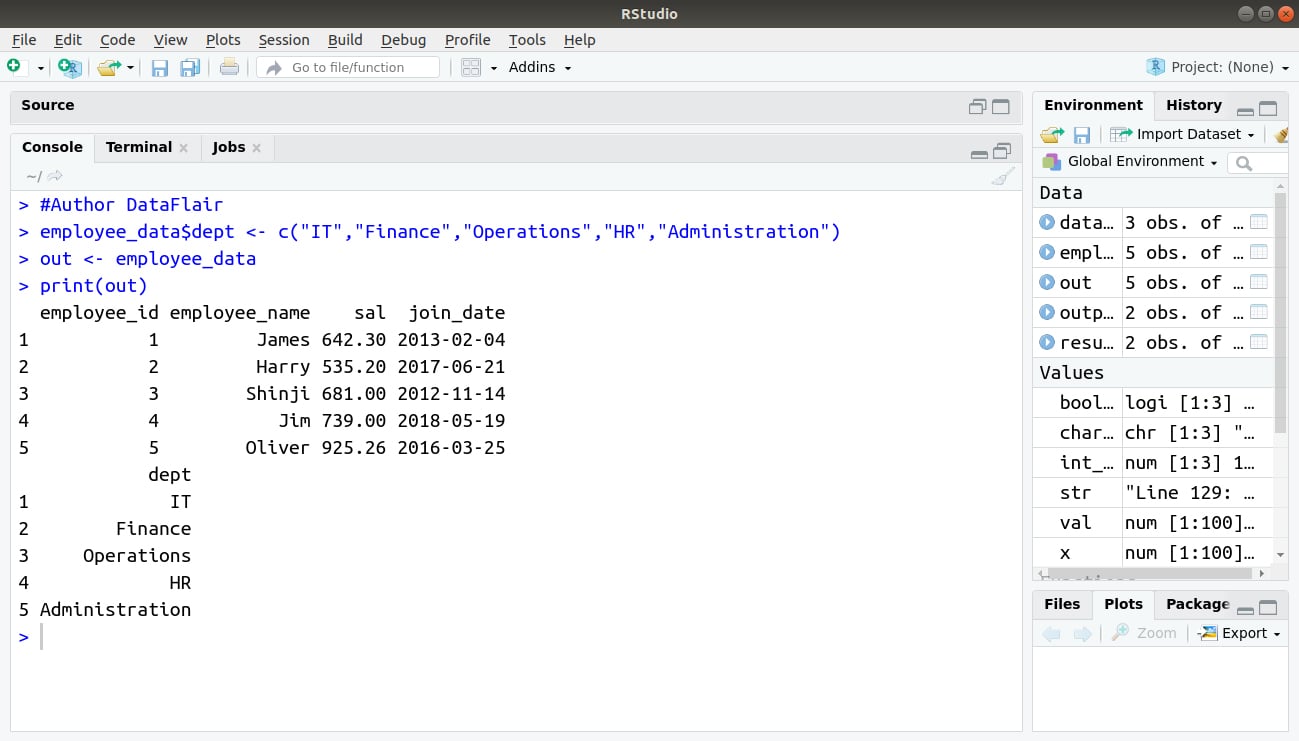Viewport: 1299px width, 741px height.
Task: Switch to the History tab
Action: (x=1194, y=105)
